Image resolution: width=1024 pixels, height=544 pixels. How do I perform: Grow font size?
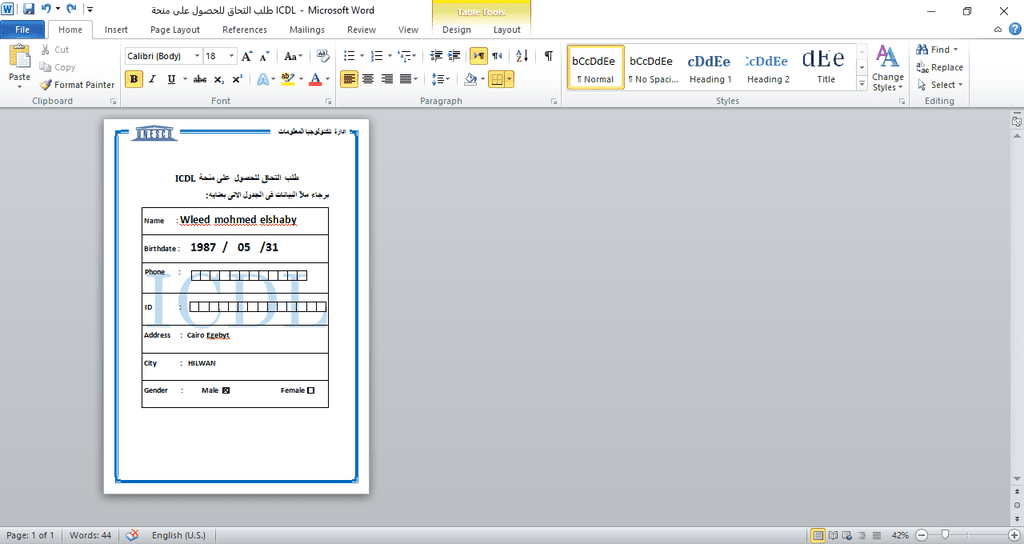pos(247,56)
